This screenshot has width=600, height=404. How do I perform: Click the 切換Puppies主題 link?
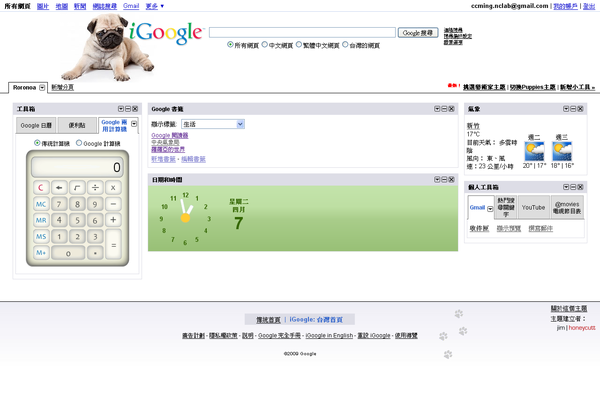pyautogui.click(x=532, y=87)
